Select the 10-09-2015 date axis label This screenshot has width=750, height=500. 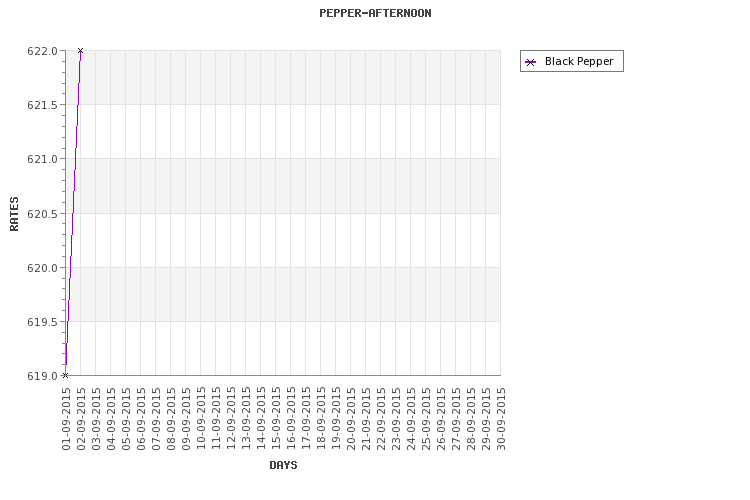(201, 419)
